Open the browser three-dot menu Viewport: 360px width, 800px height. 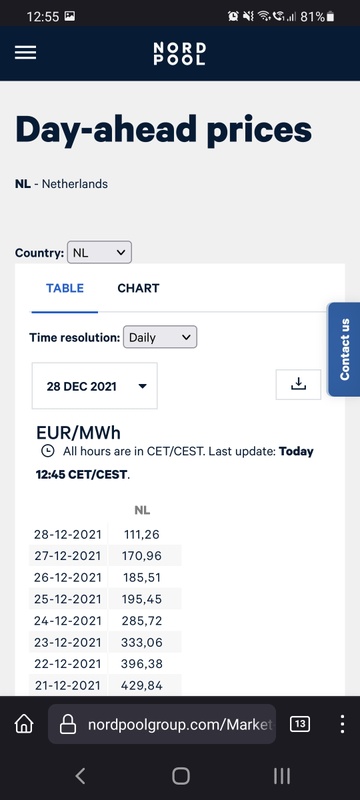click(342, 723)
